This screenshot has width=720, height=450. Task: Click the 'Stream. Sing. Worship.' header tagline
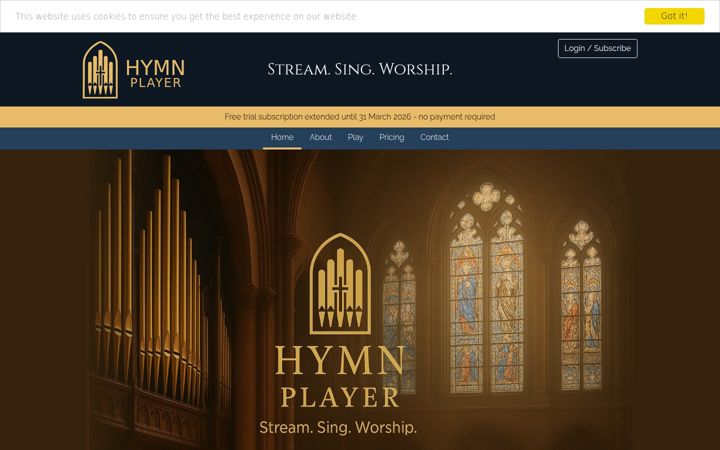point(360,69)
